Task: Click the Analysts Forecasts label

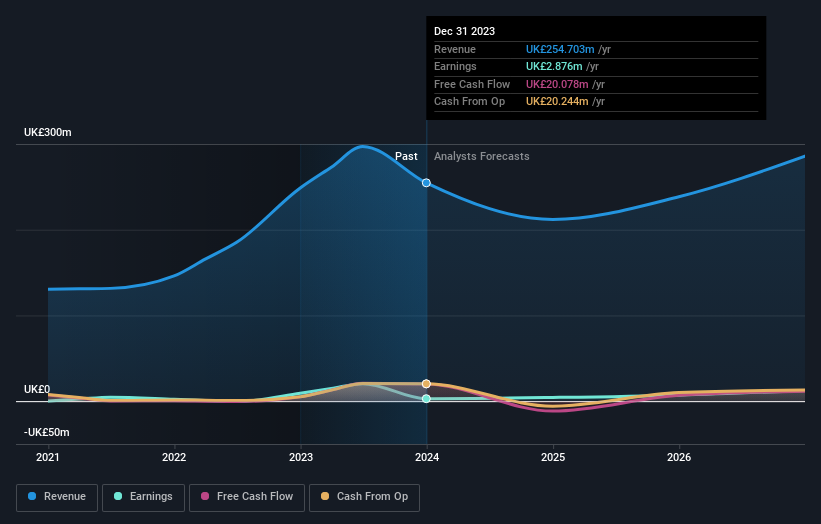Action: point(482,156)
